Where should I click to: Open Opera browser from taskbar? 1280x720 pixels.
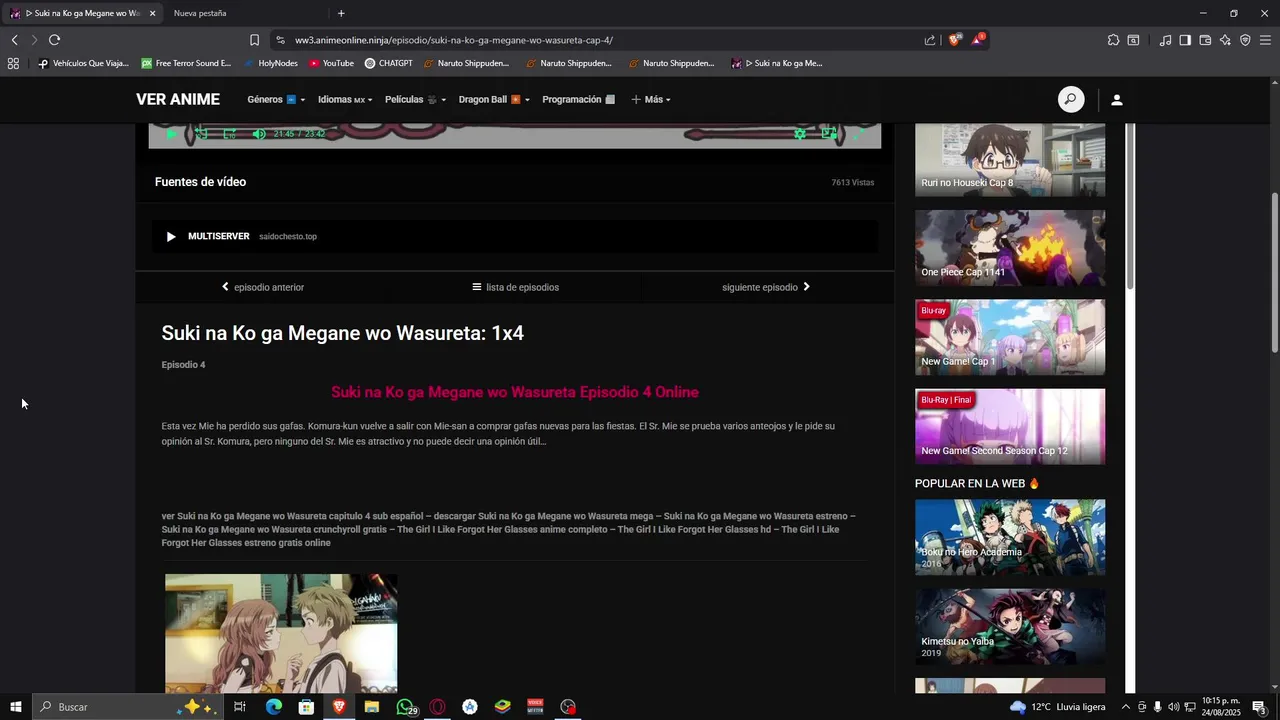pyautogui.click(x=437, y=707)
